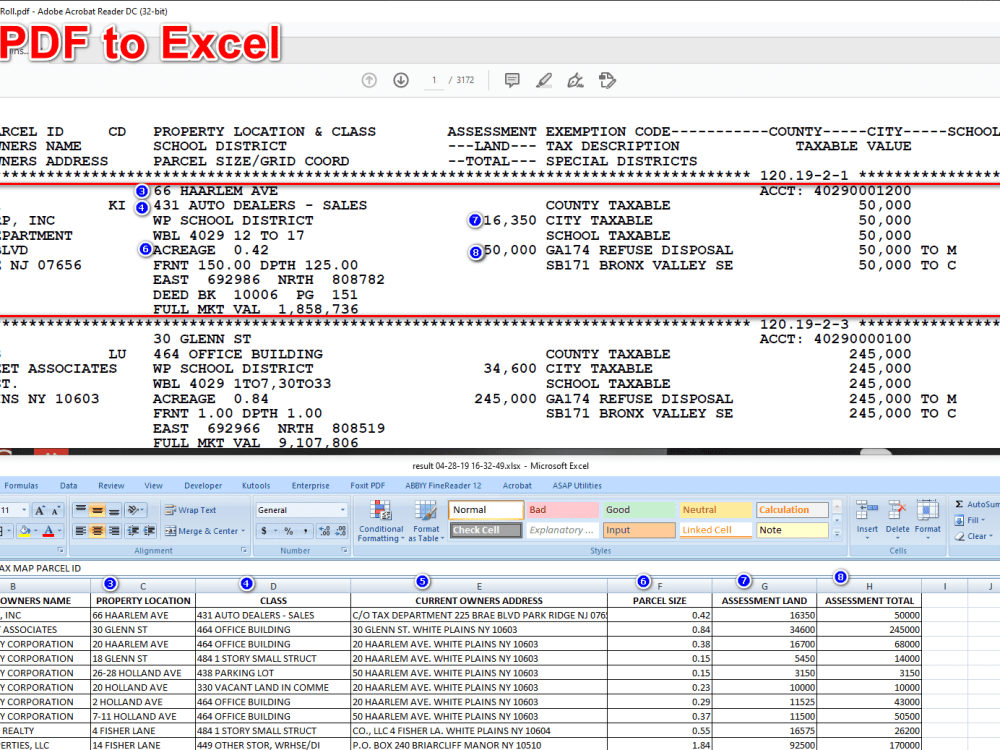1000x750 pixels.
Task: Toggle Align Text Left
Action: pyautogui.click(x=80, y=531)
